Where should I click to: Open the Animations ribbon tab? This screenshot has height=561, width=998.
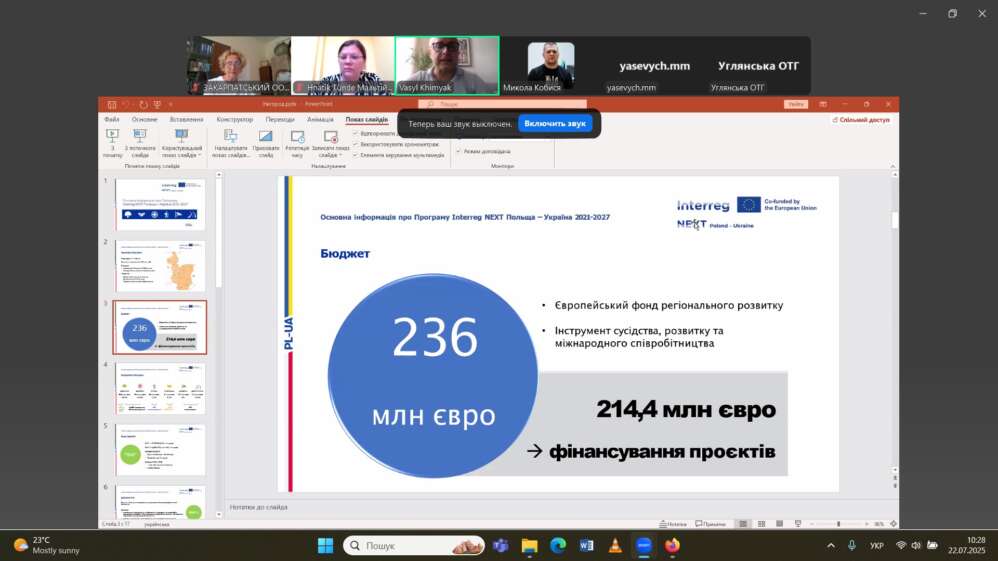320,120
